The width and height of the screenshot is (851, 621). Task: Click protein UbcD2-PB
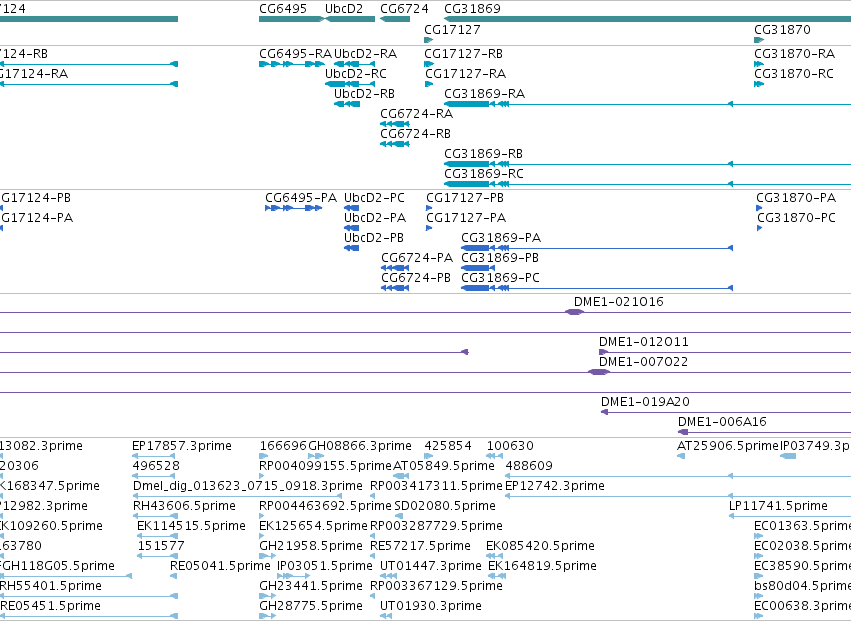click(374, 238)
